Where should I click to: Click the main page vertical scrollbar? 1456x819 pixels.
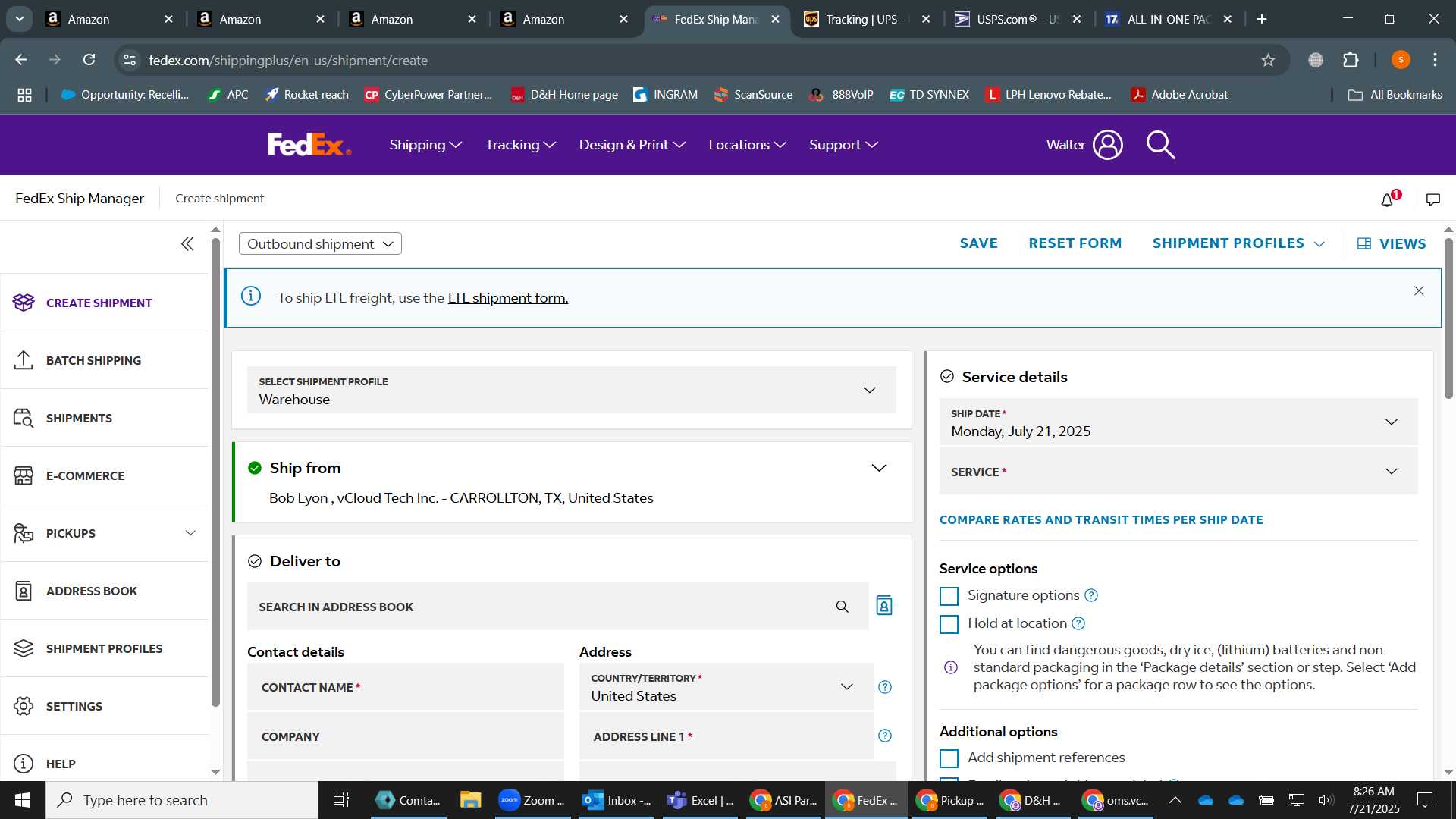pyautogui.click(x=1448, y=318)
